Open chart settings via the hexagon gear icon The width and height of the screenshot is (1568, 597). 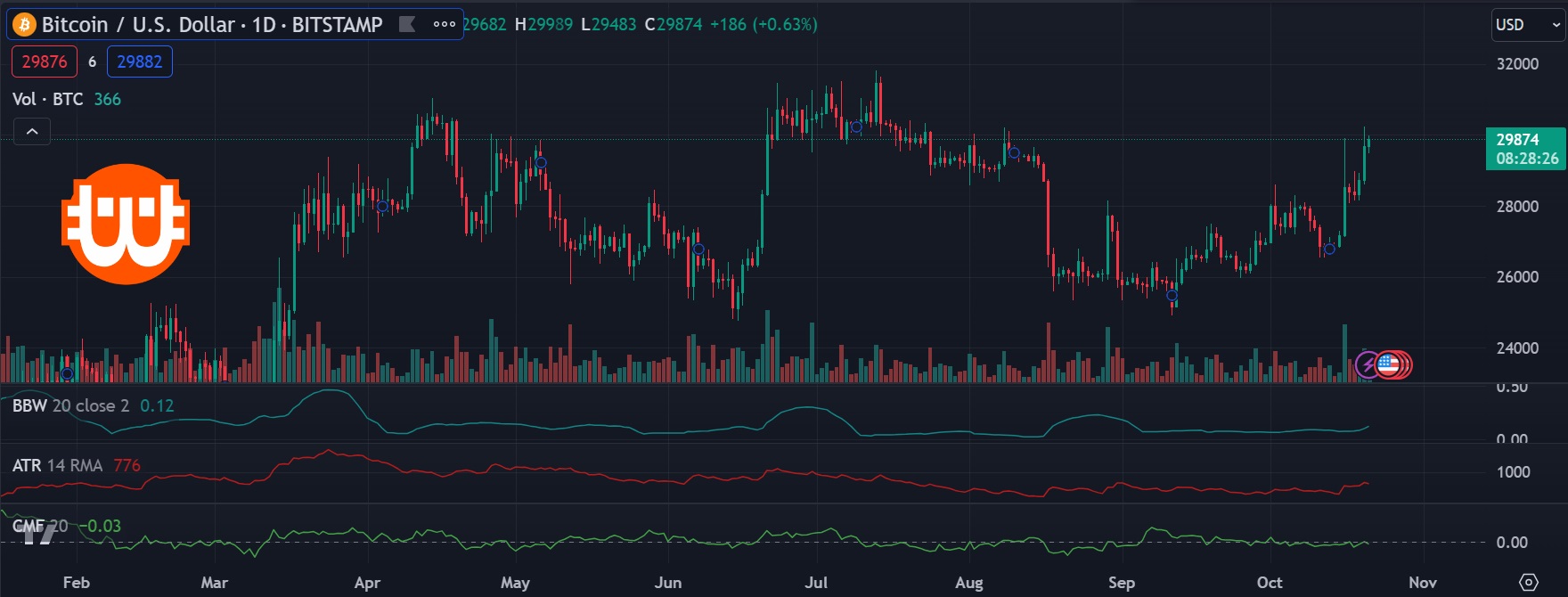click(1528, 582)
